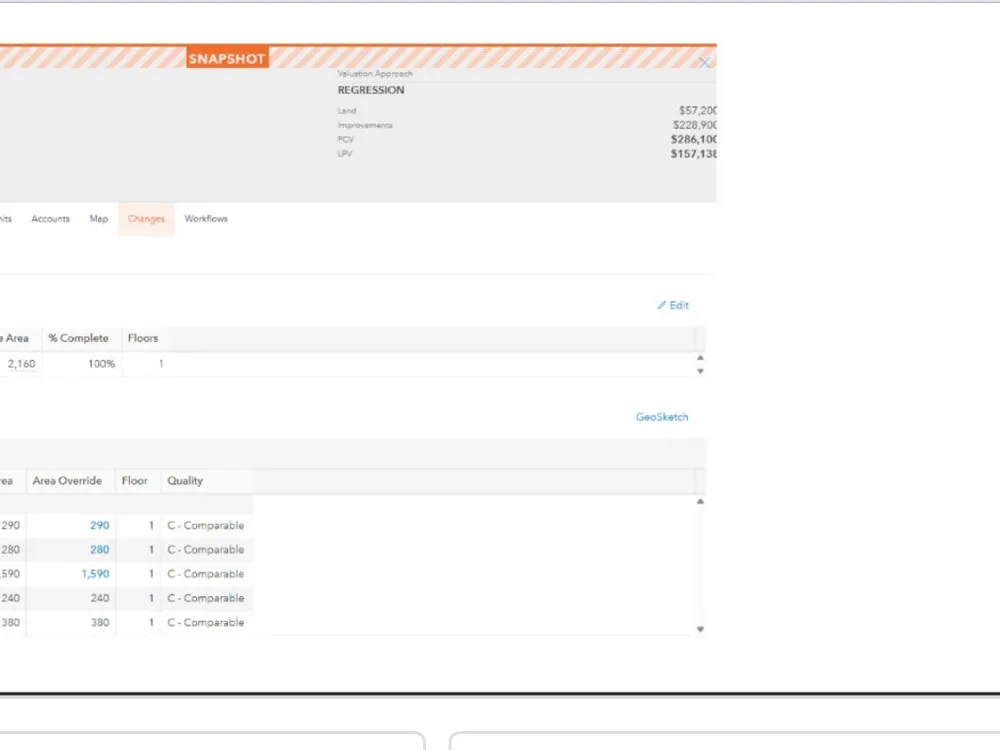Click the blue 290 area override value

(x=99, y=525)
